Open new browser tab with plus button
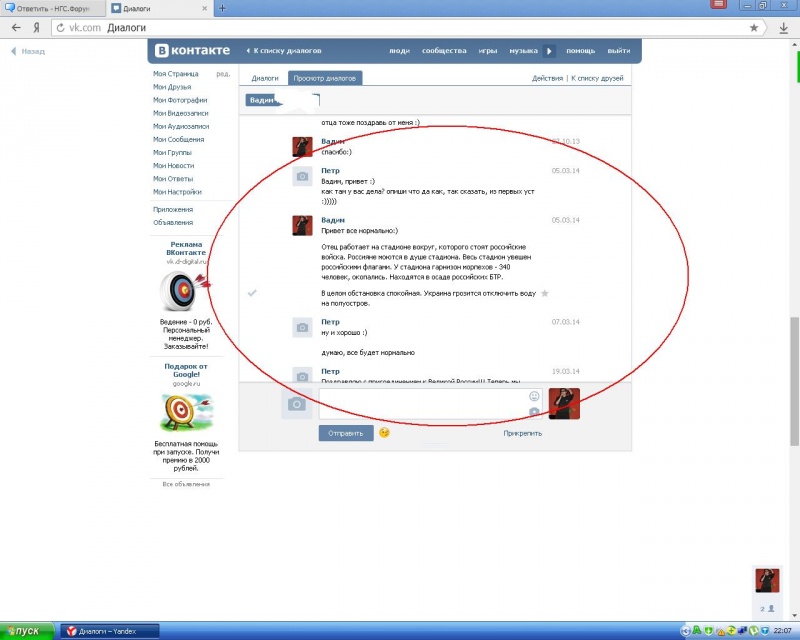The height and width of the screenshot is (640, 800). (x=222, y=8)
